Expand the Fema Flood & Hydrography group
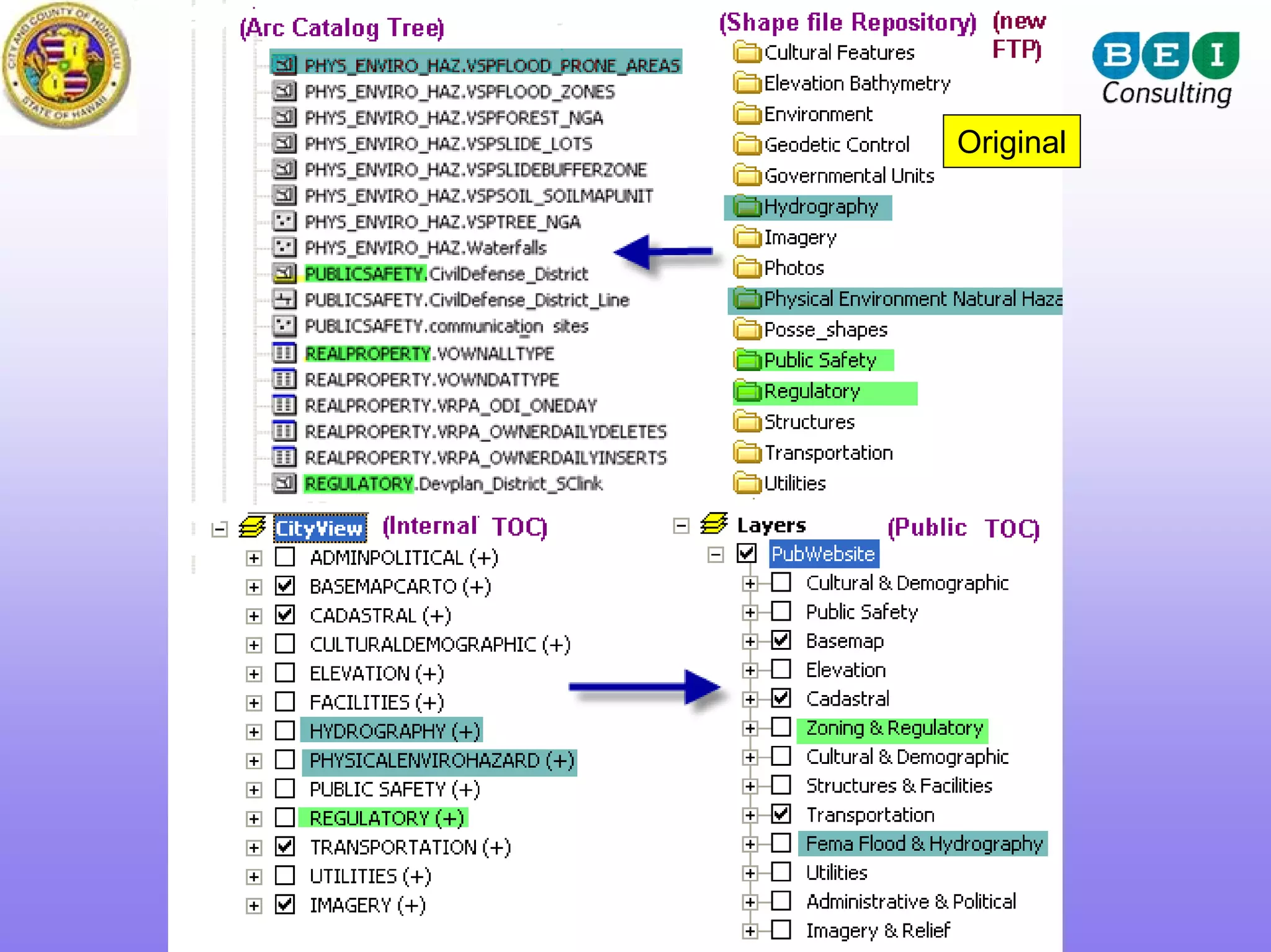Image resolution: width=1271 pixels, height=952 pixels. point(750,844)
